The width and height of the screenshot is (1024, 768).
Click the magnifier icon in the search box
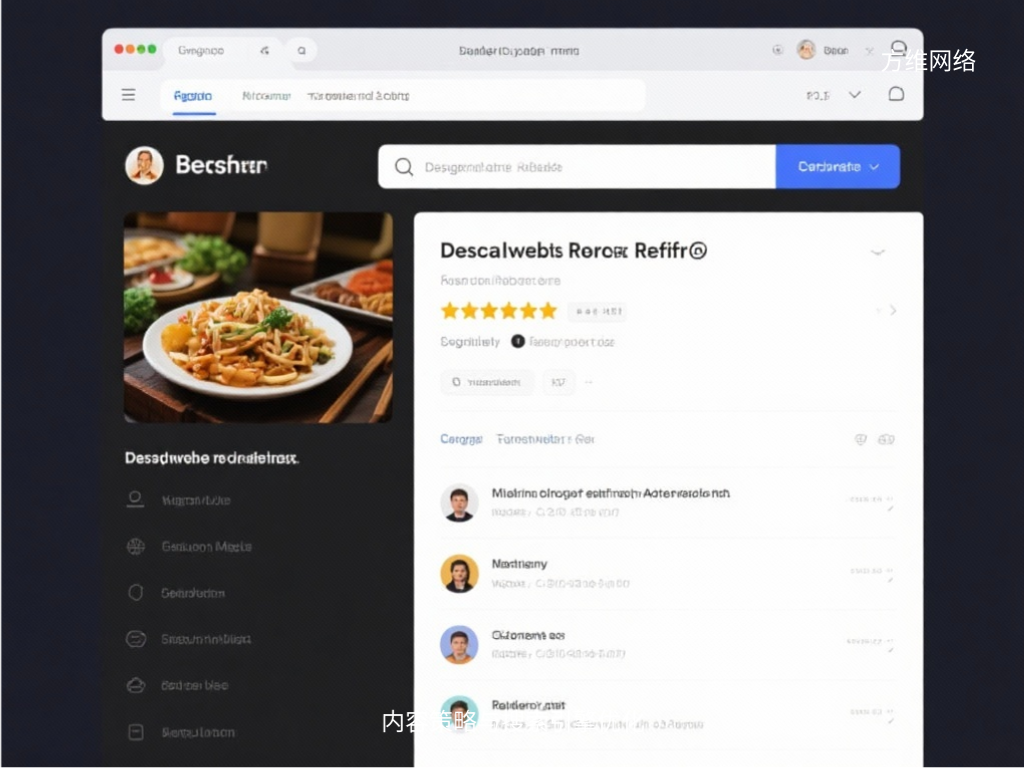[404, 167]
